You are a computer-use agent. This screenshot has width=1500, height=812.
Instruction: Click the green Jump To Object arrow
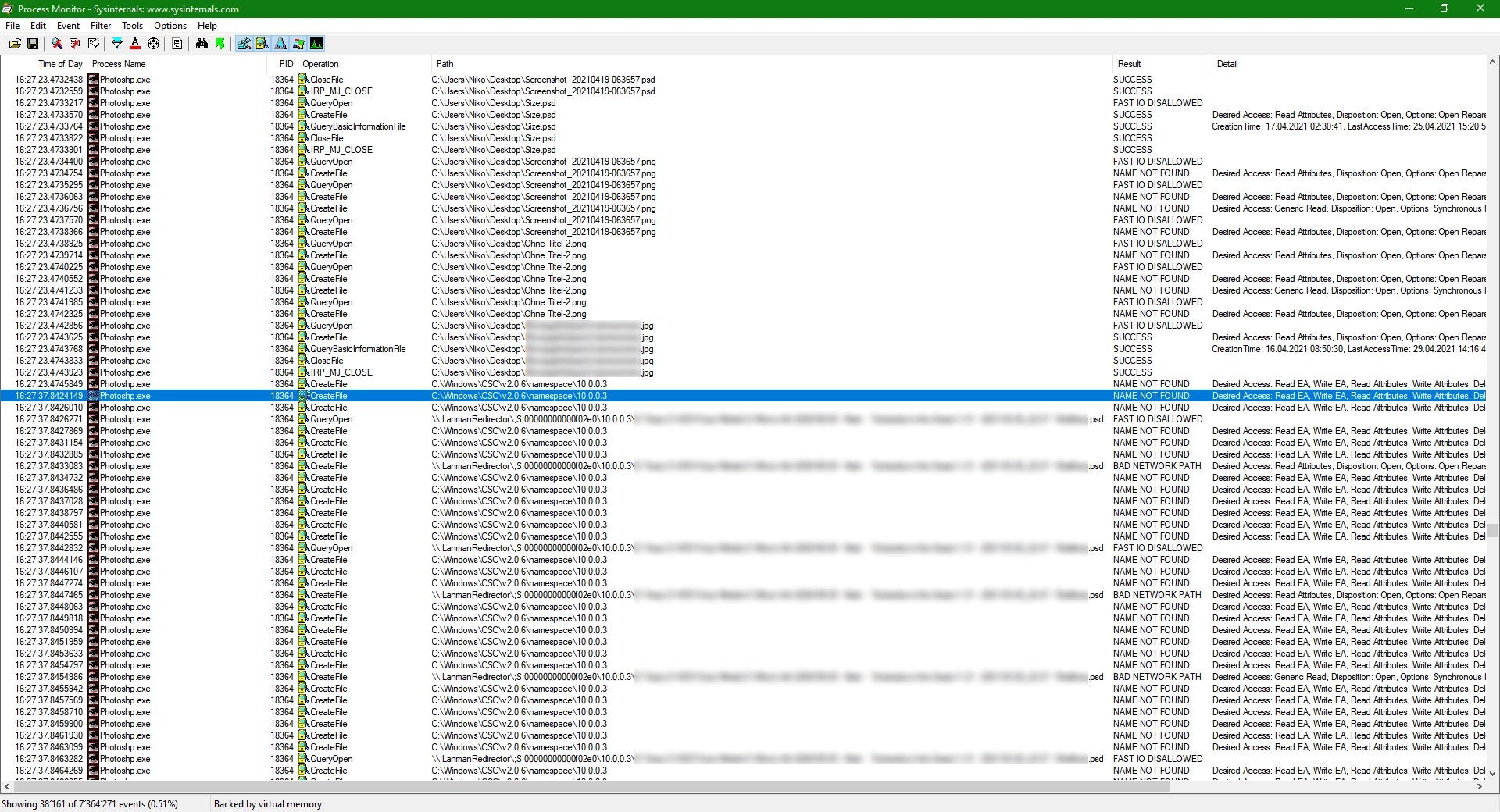click(220, 44)
